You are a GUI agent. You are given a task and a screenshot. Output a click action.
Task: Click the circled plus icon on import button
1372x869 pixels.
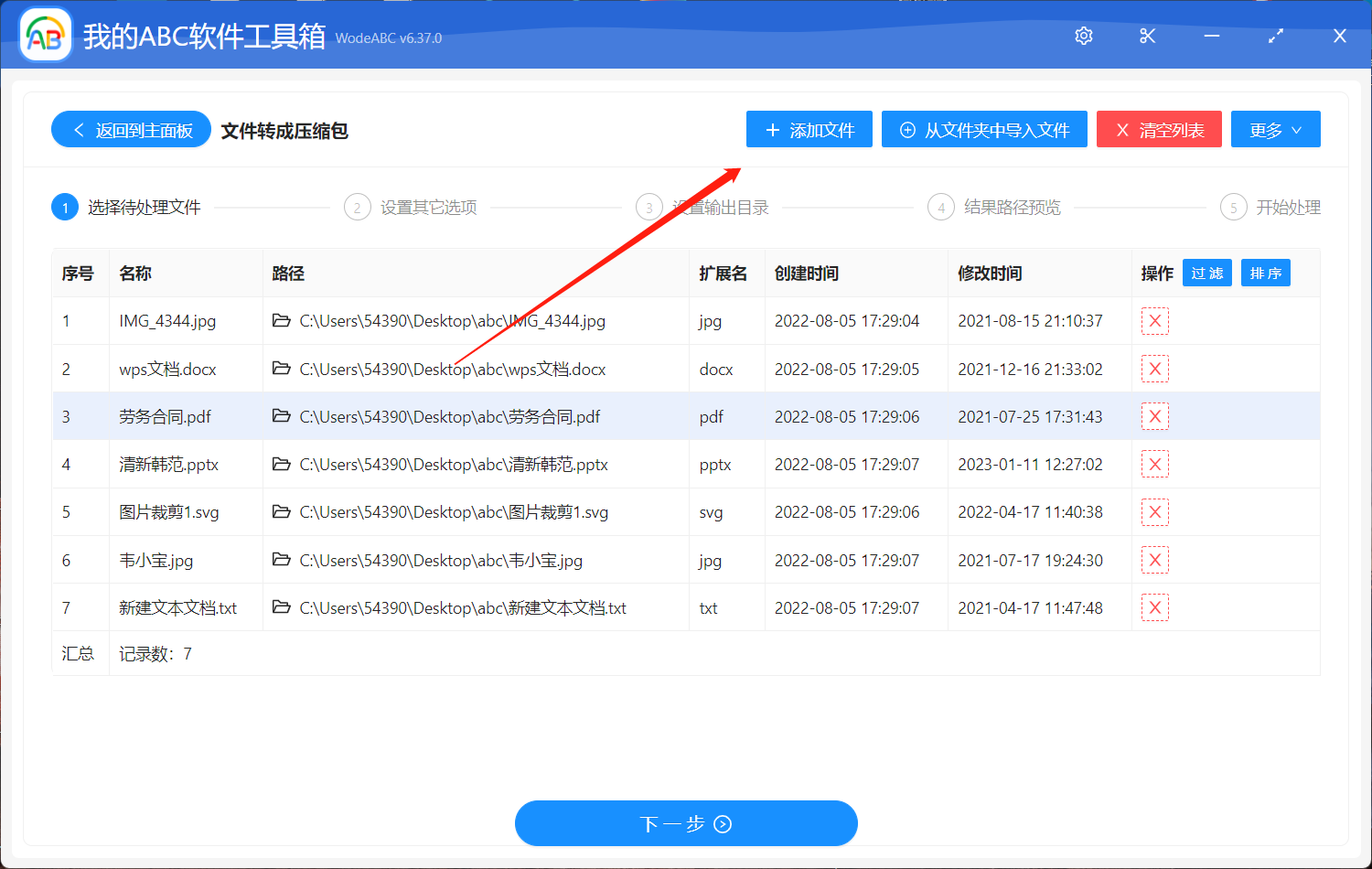(906, 129)
